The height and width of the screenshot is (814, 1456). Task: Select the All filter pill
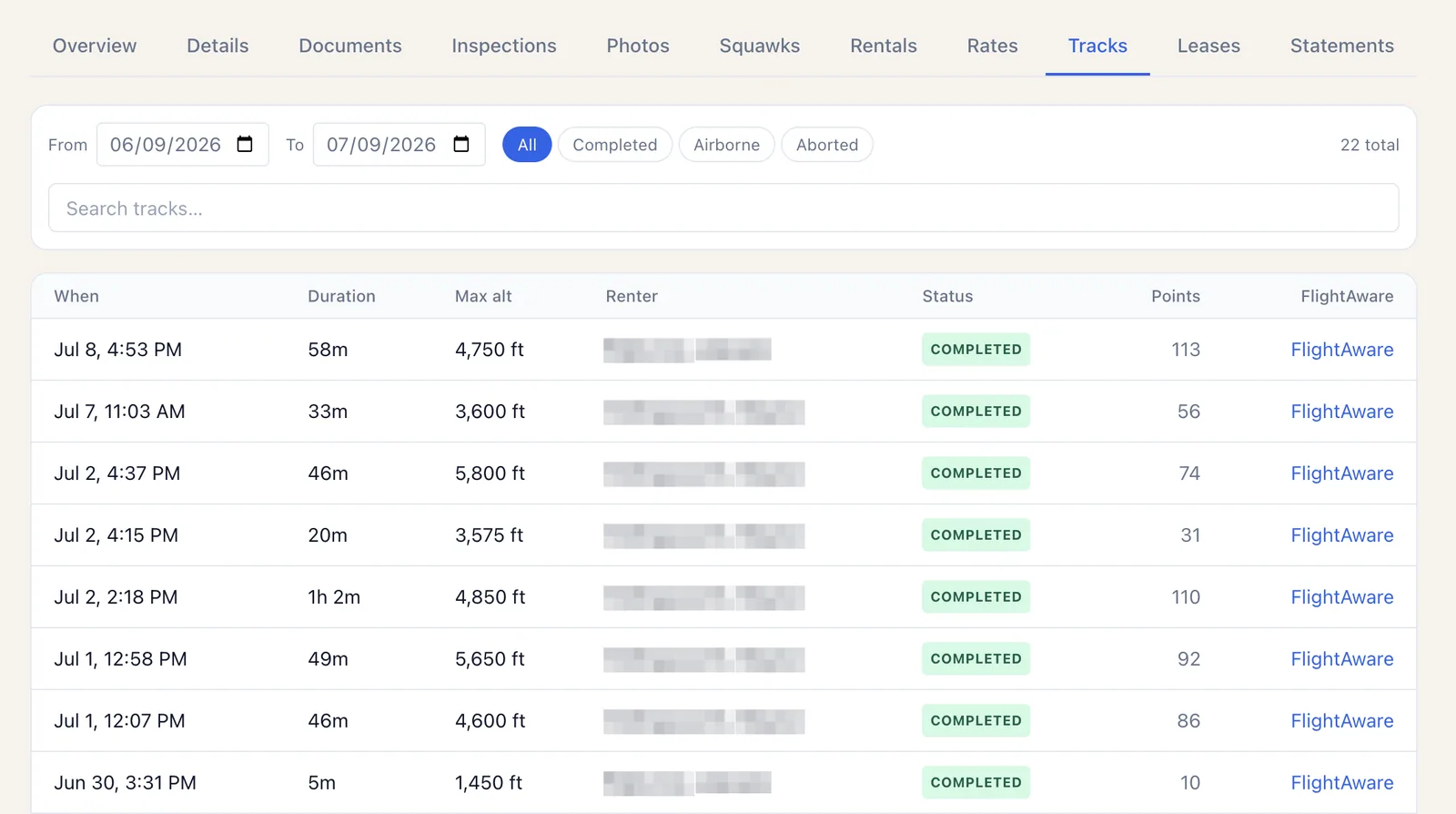(x=527, y=145)
